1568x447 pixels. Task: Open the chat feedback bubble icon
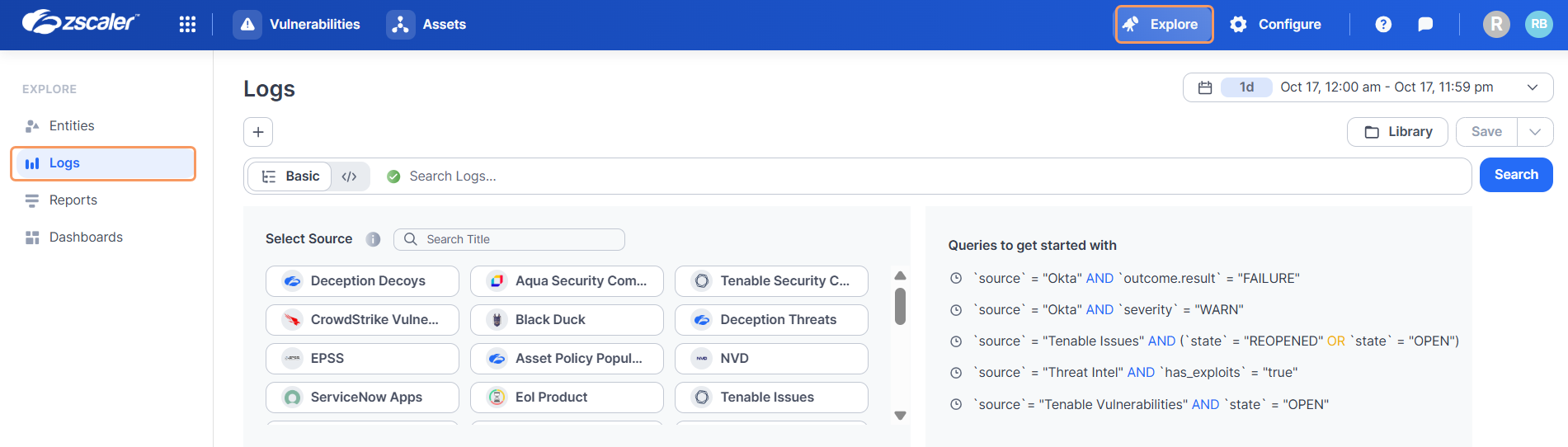1425,25
